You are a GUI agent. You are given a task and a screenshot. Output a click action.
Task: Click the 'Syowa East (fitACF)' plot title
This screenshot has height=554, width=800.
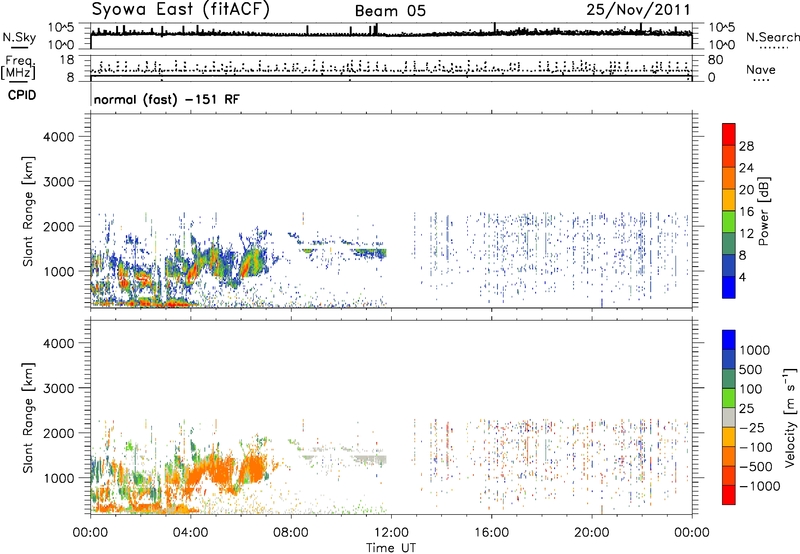(181, 10)
